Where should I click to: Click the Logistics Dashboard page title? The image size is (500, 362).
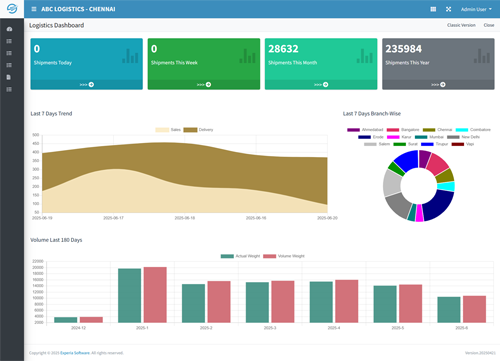56,25
